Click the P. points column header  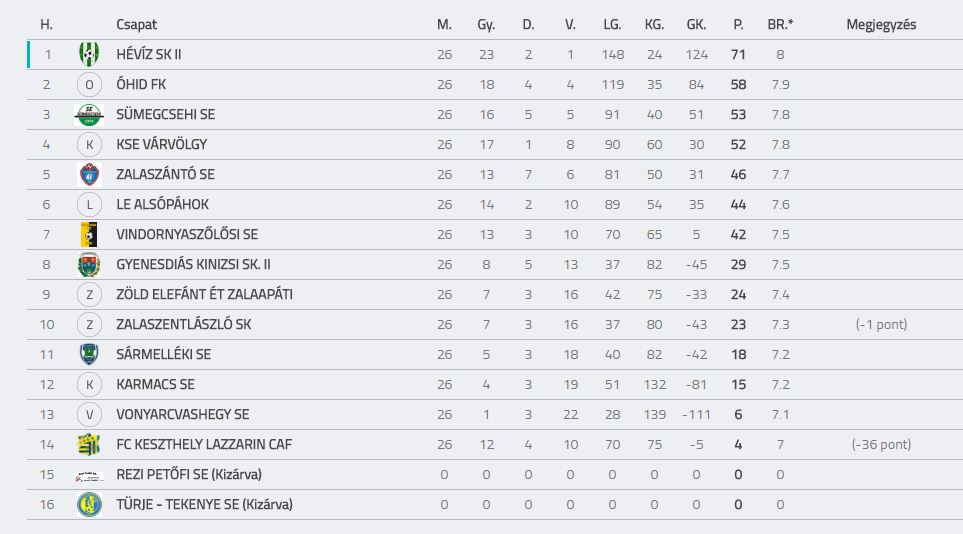tap(738, 25)
